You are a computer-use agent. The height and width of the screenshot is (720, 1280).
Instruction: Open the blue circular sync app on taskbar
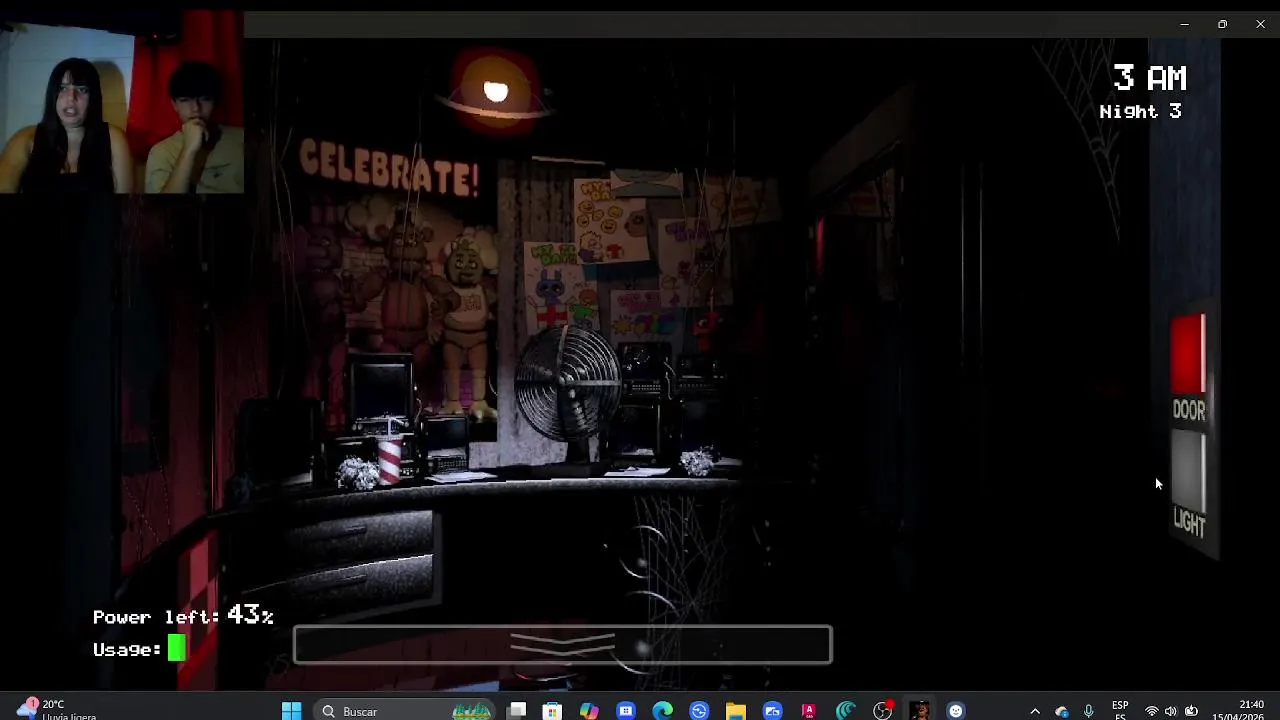699,711
